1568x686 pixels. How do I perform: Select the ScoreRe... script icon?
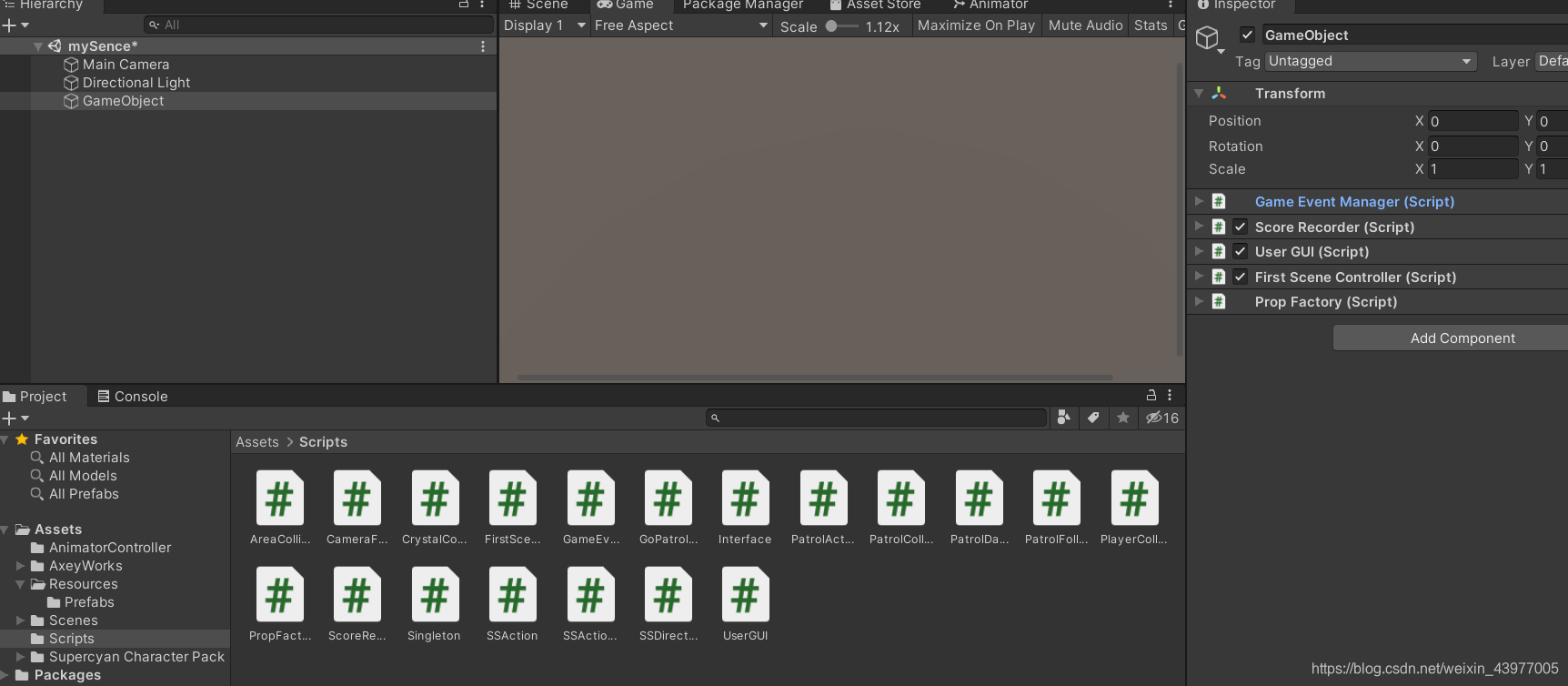click(357, 595)
